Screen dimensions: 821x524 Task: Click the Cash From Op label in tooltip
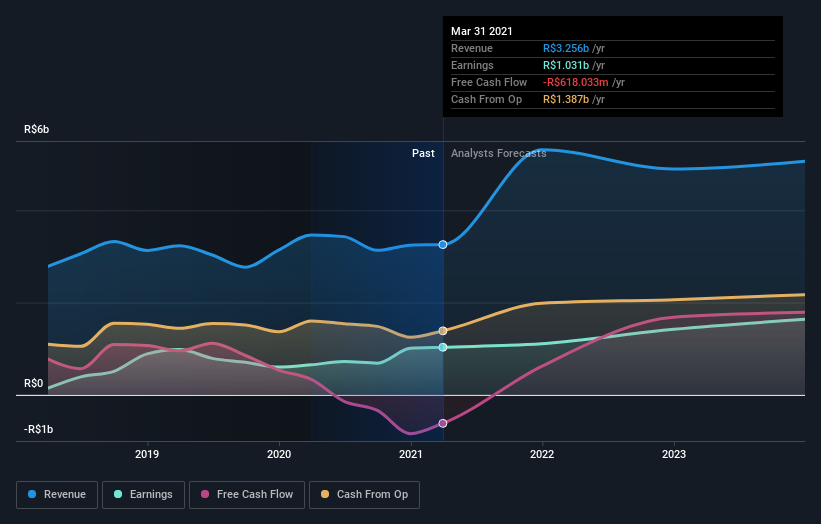coord(486,99)
